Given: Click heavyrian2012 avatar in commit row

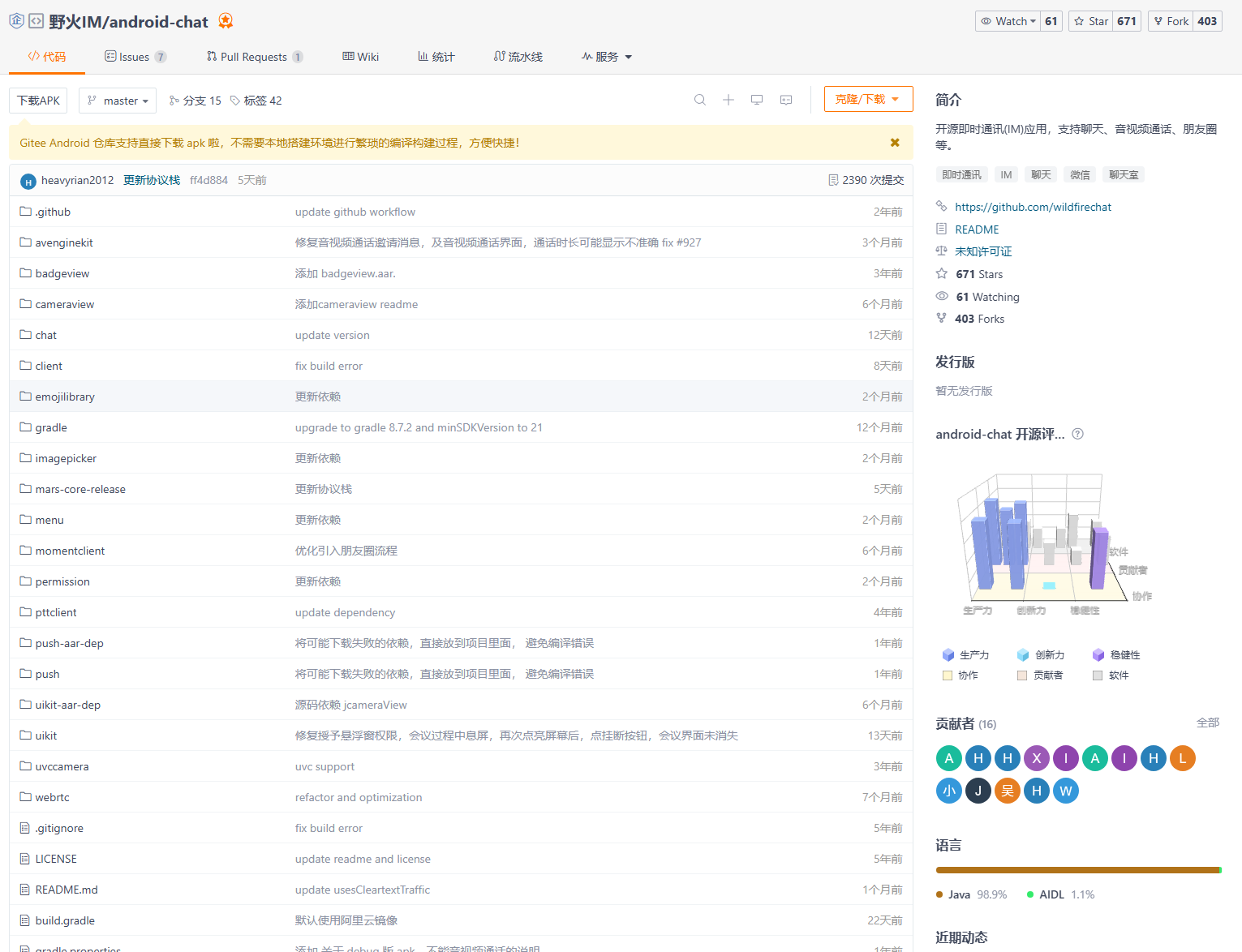Looking at the screenshot, I should pos(28,181).
